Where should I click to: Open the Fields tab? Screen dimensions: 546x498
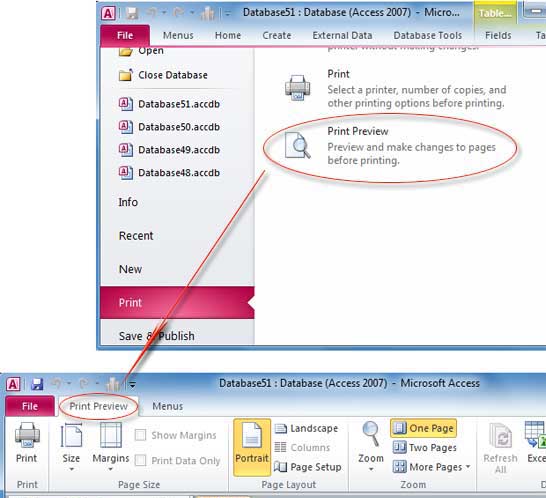pos(498,36)
